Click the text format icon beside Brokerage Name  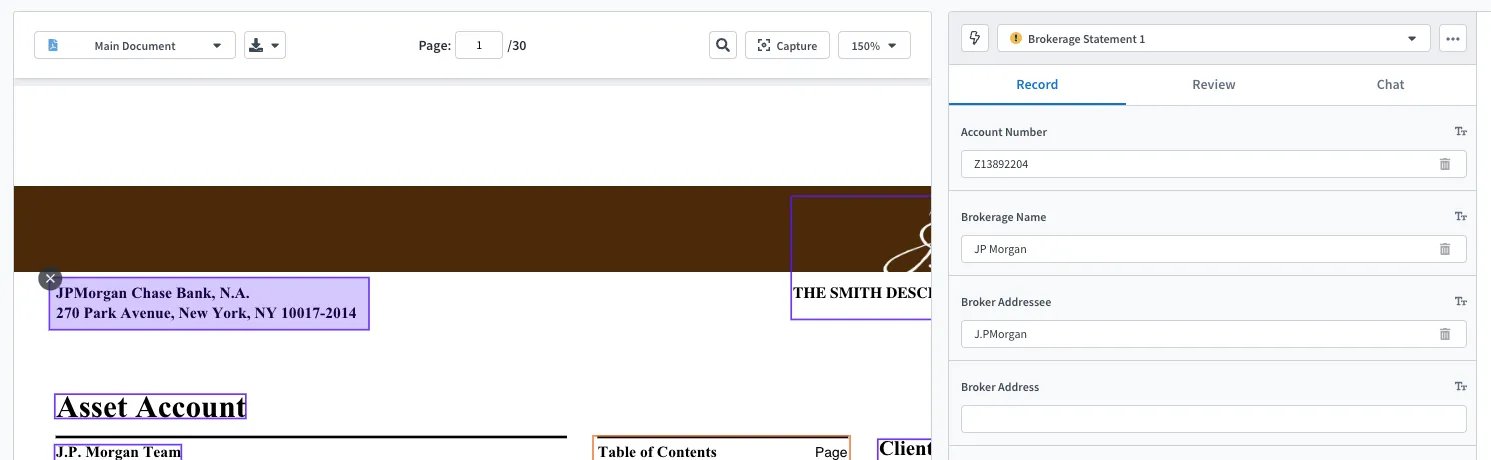[x=1460, y=217]
